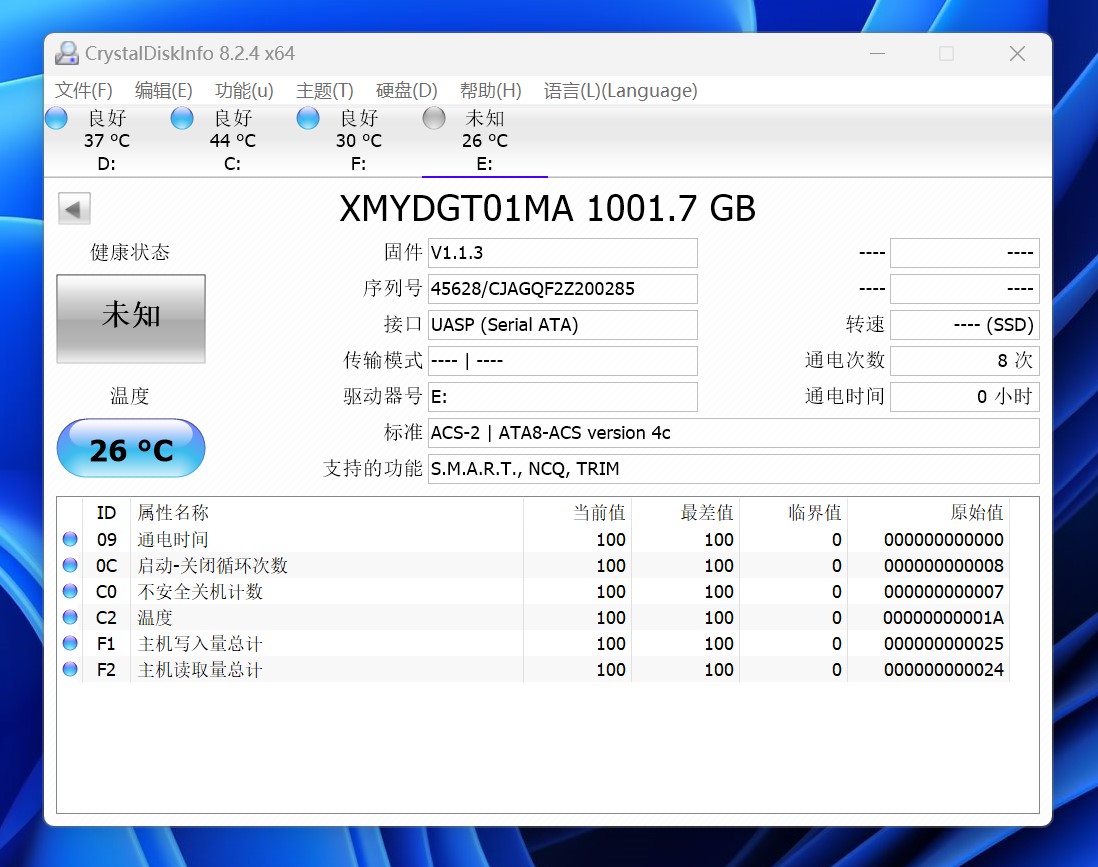Viewport: 1098px width, 867px height.
Task: Click status orb for attribute F1 主机写入量总计
Action: 70,643
